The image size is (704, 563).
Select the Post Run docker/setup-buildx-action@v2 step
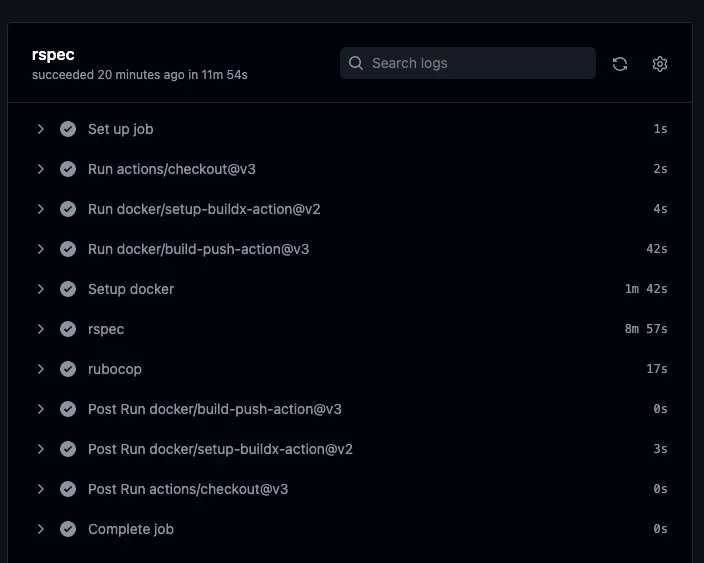click(220, 449)
